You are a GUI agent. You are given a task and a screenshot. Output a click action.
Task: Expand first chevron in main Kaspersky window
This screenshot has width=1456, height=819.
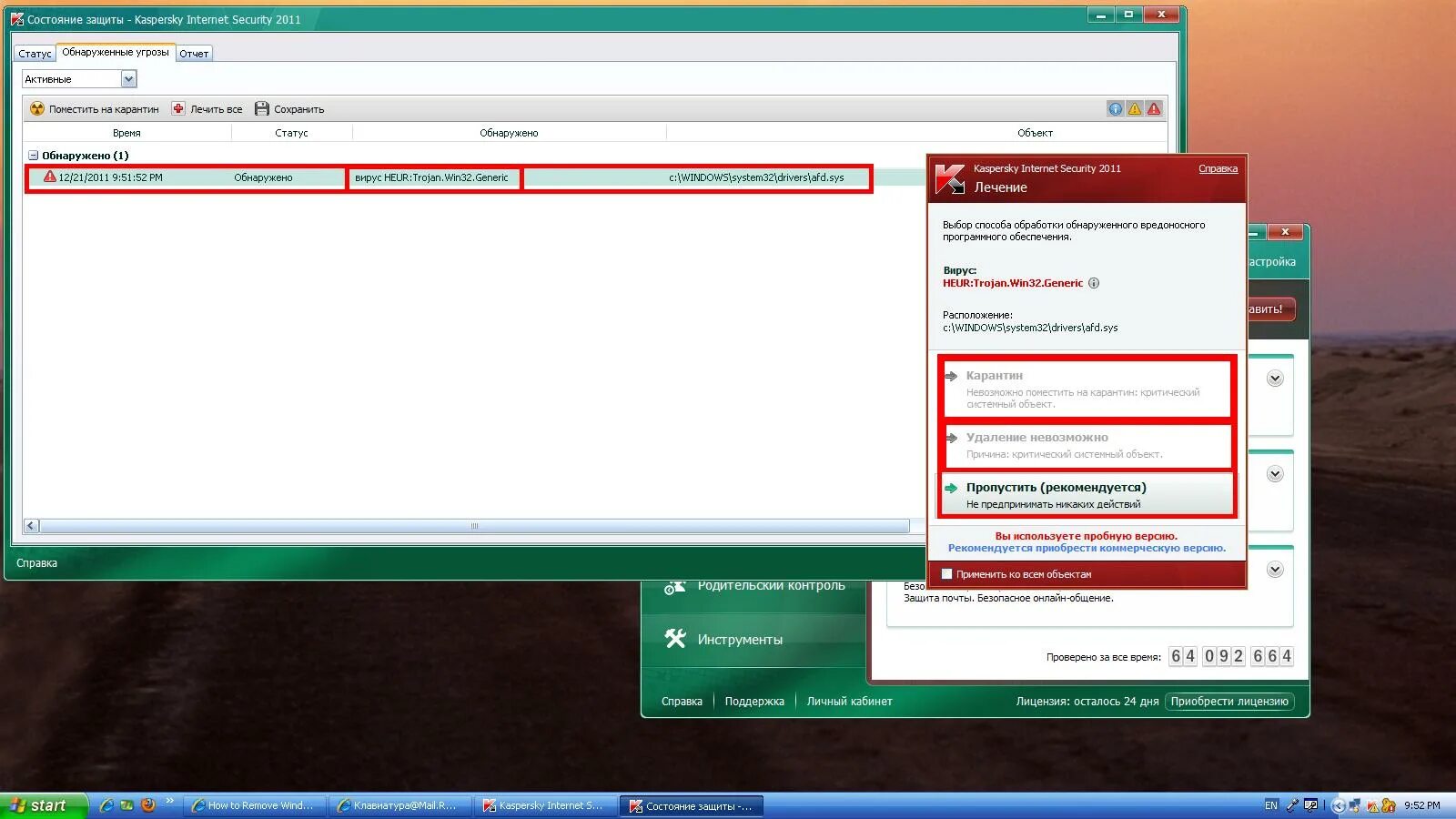tap(1275, 379)
